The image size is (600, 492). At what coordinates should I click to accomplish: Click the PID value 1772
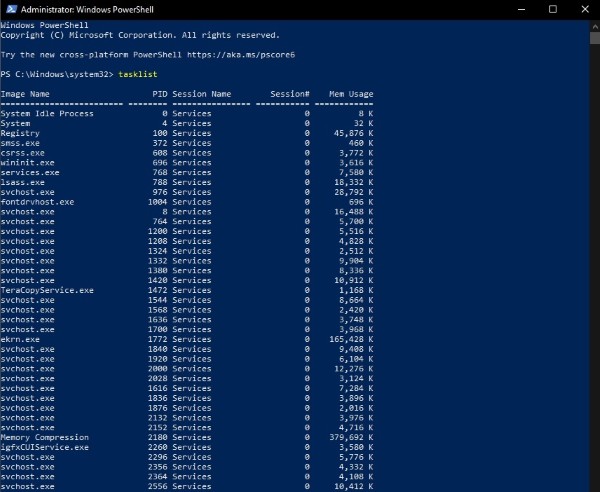(x=157, y=339)
